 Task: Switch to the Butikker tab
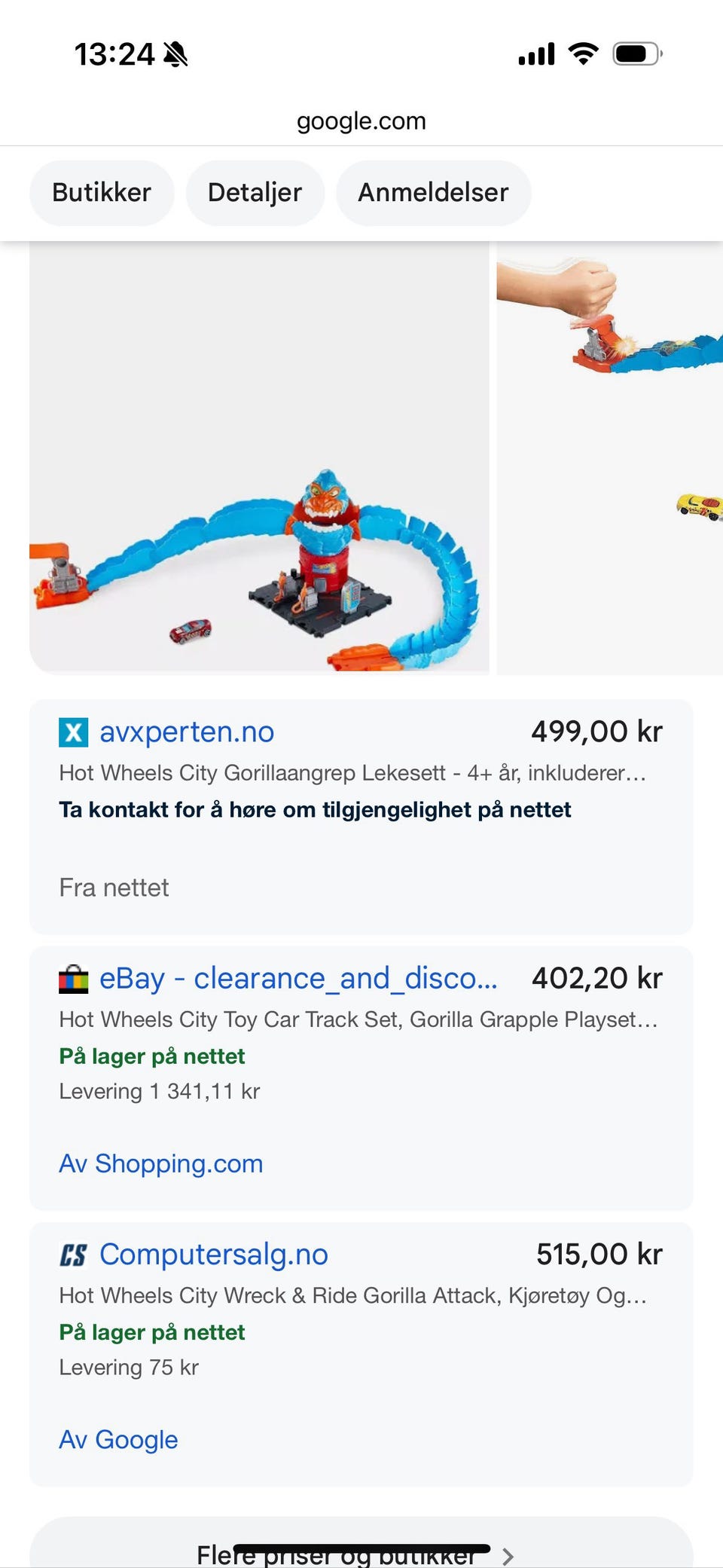point(102,193)
